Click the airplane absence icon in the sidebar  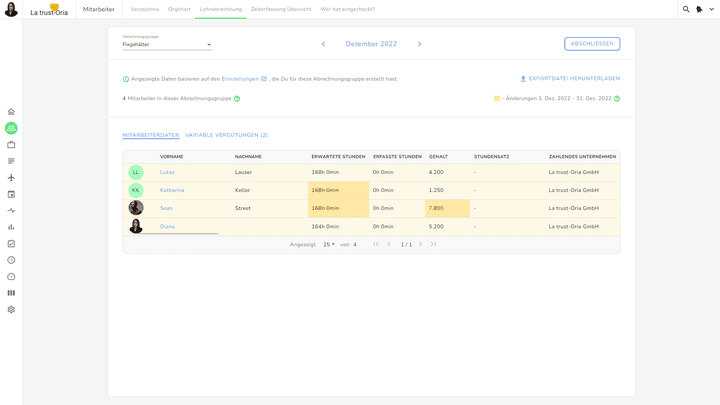click(11, 178)
